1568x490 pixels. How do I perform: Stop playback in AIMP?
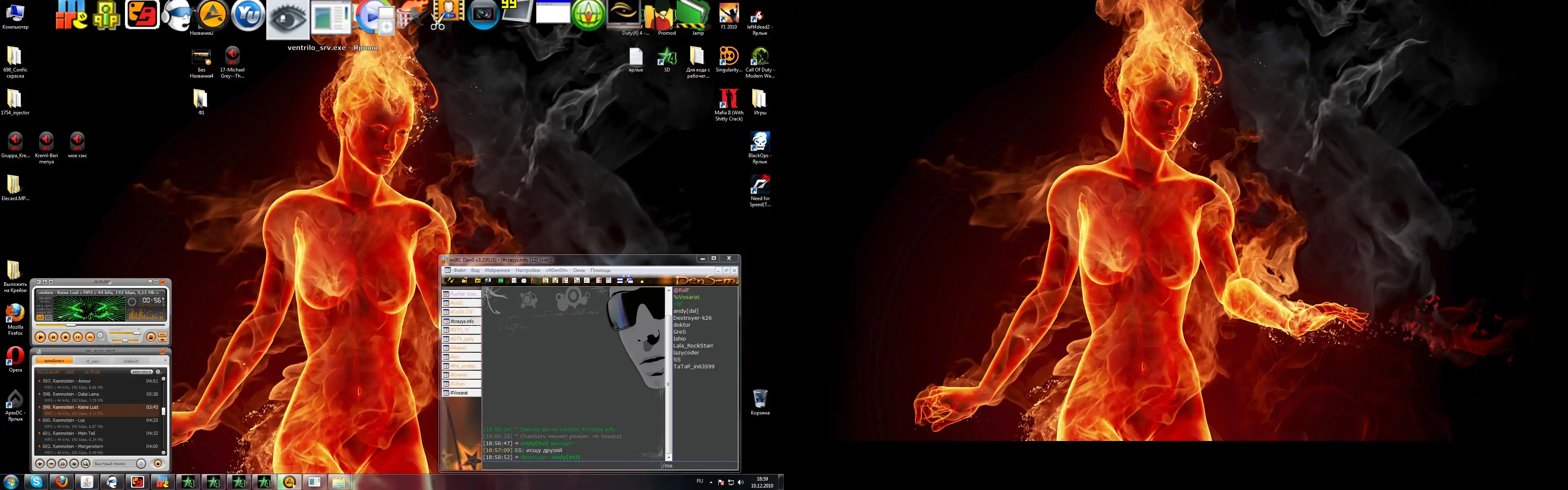pyautogui.click(x=66, y=336)
